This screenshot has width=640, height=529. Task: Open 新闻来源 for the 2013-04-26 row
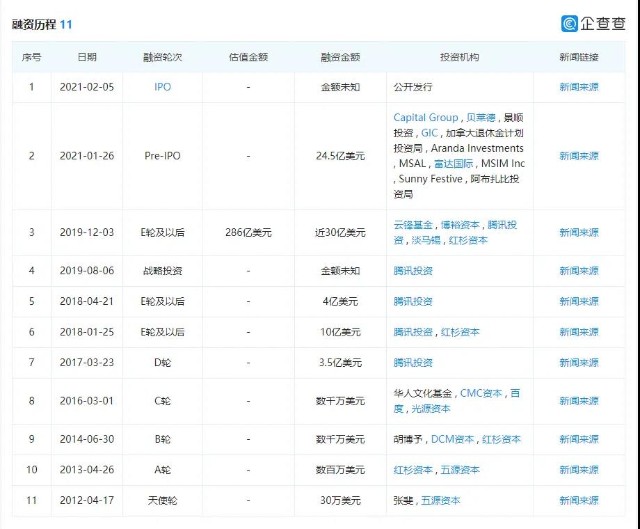click(579, 470)
